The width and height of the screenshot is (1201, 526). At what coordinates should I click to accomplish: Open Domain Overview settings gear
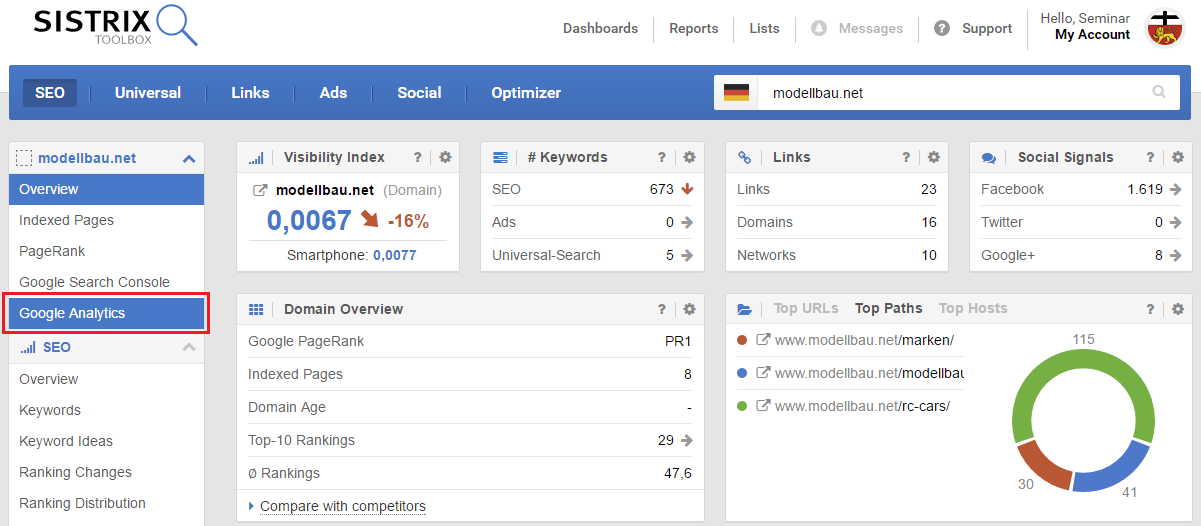click(x=689, y=309)
